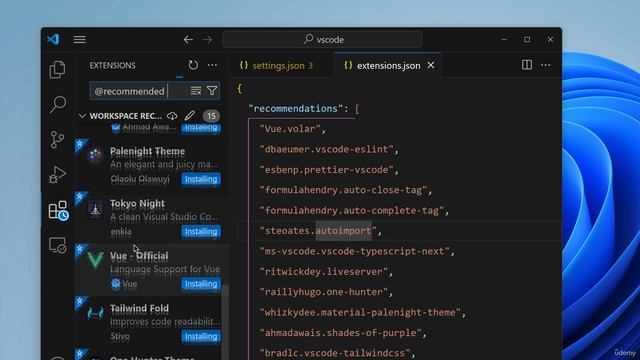Install all workspace recommended extensions cloud icon
Screen dimensions: 640x360
point(172,116)
